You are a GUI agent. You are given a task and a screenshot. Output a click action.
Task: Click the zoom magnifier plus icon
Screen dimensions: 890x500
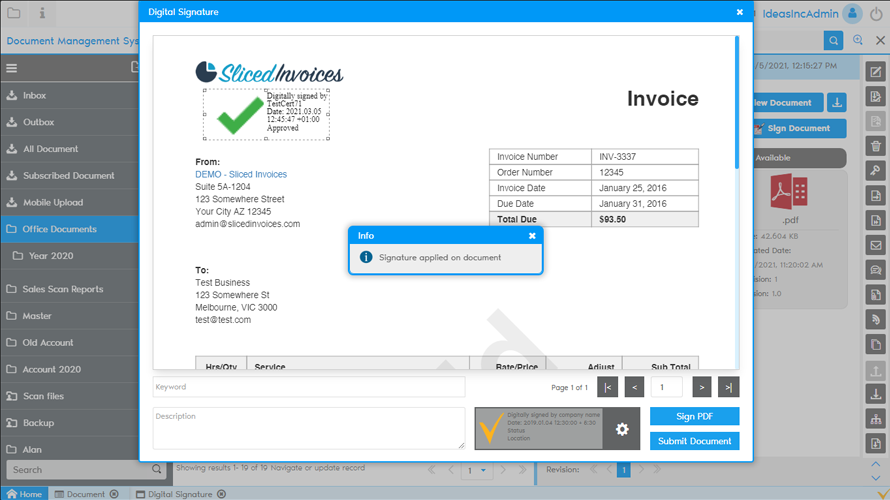tap(858, 40)
